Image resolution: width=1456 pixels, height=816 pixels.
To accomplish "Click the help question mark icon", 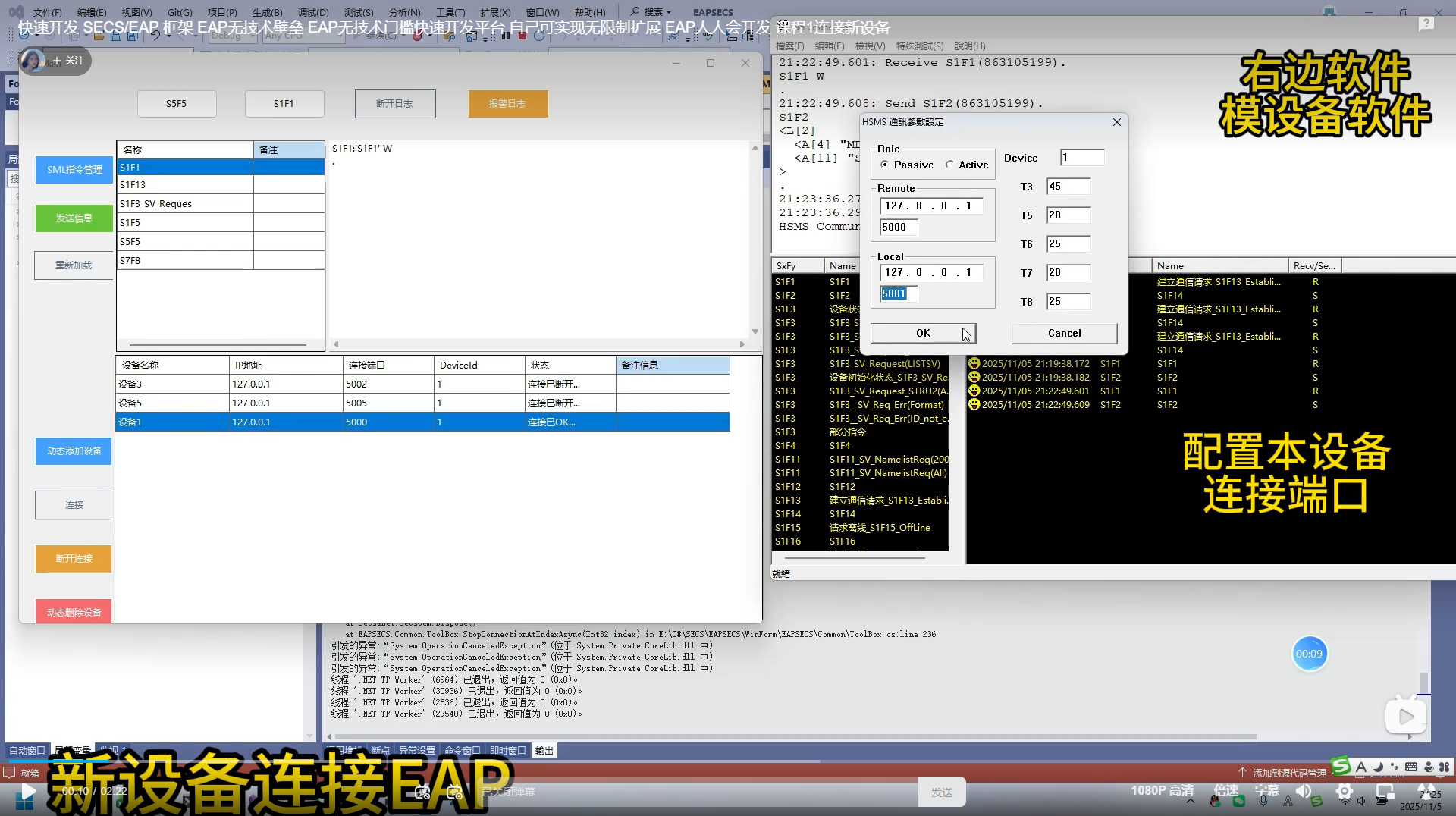I will (1426, 24).
